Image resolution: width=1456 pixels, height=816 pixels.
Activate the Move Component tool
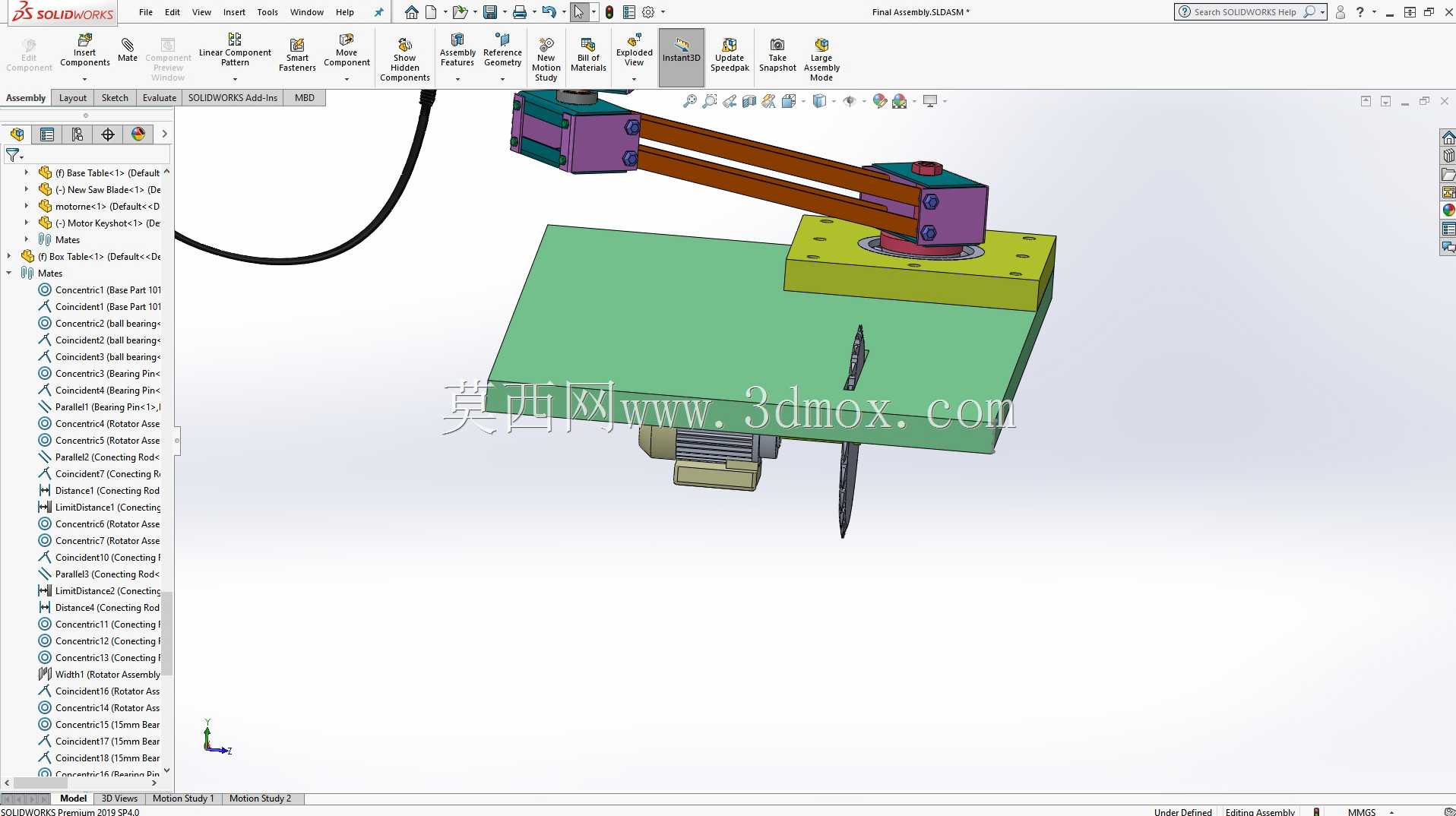[347, 50]
